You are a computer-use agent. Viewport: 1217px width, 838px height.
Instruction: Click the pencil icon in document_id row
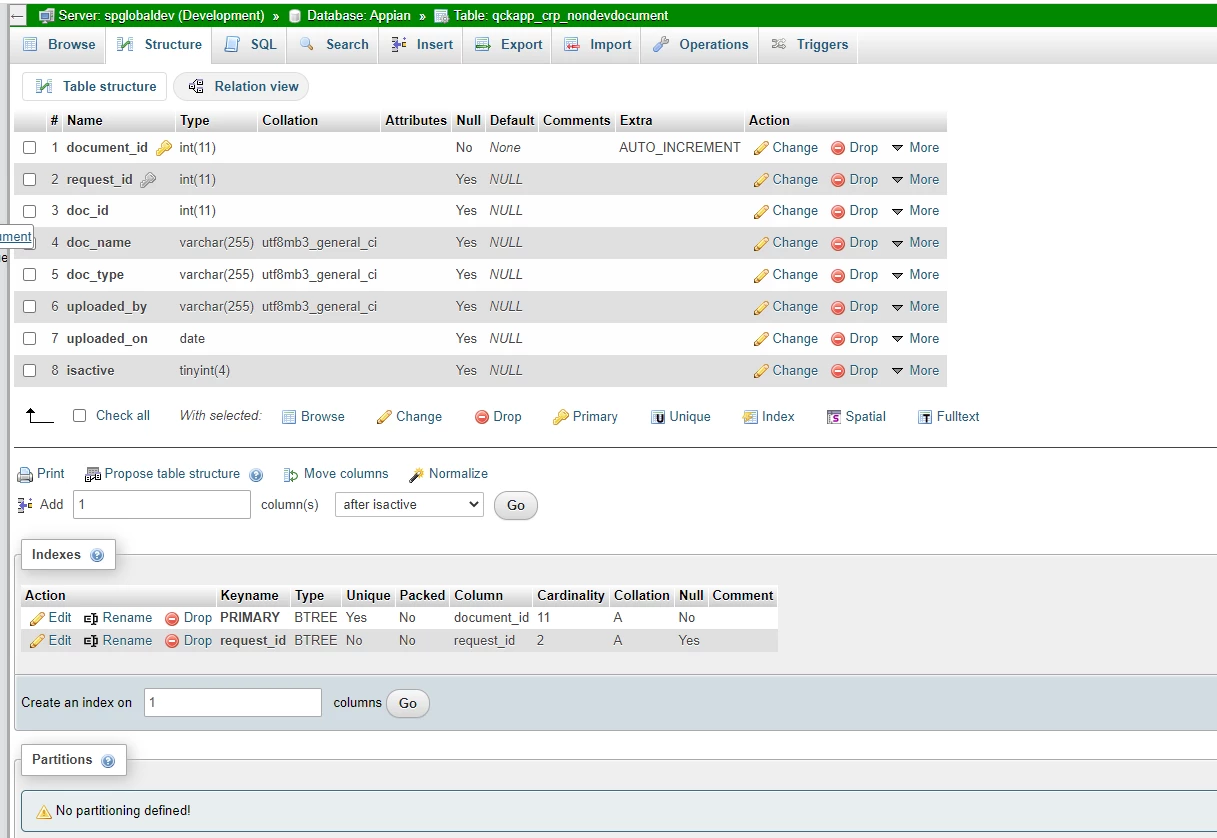coord(761,148)
